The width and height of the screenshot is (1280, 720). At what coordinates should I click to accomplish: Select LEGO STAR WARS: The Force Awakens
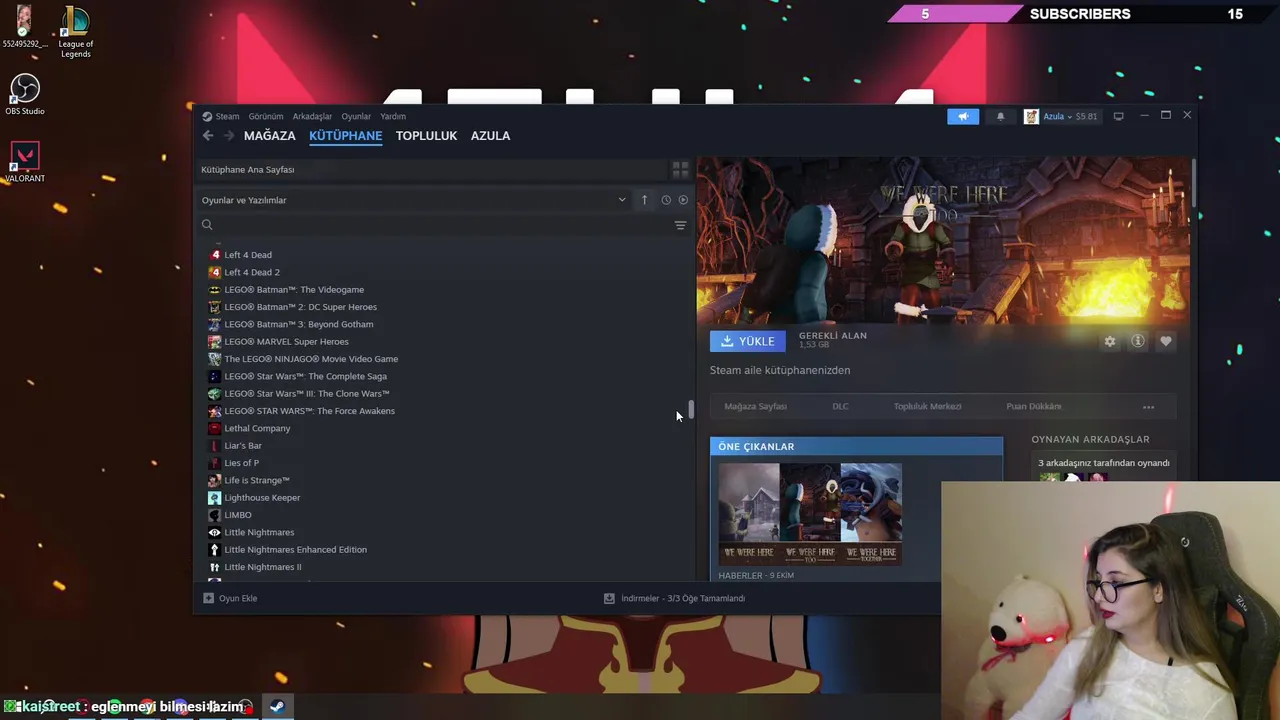309,411
